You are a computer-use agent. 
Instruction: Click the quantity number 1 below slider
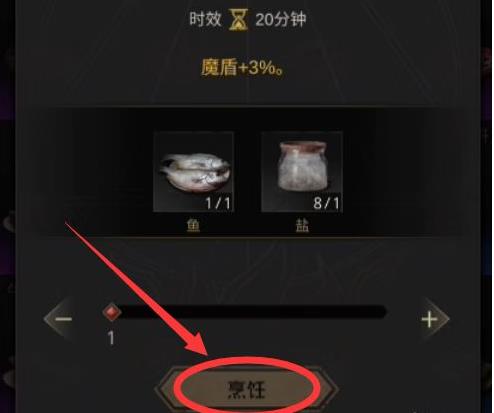pyautogui.click(x=111, y=338)
